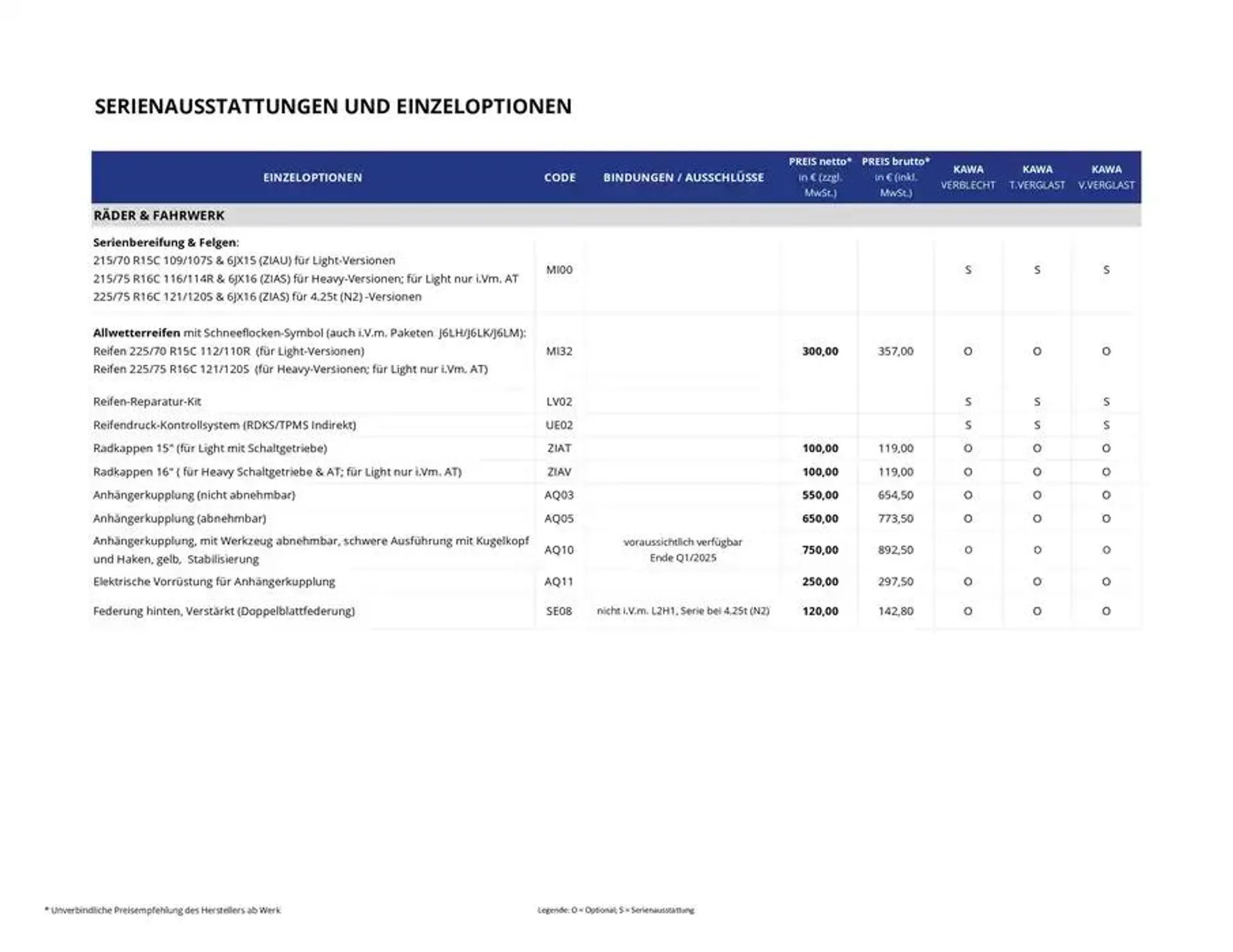Select net price '650,00'
The image size is (1233, 952).
click(x=820, y=518)
